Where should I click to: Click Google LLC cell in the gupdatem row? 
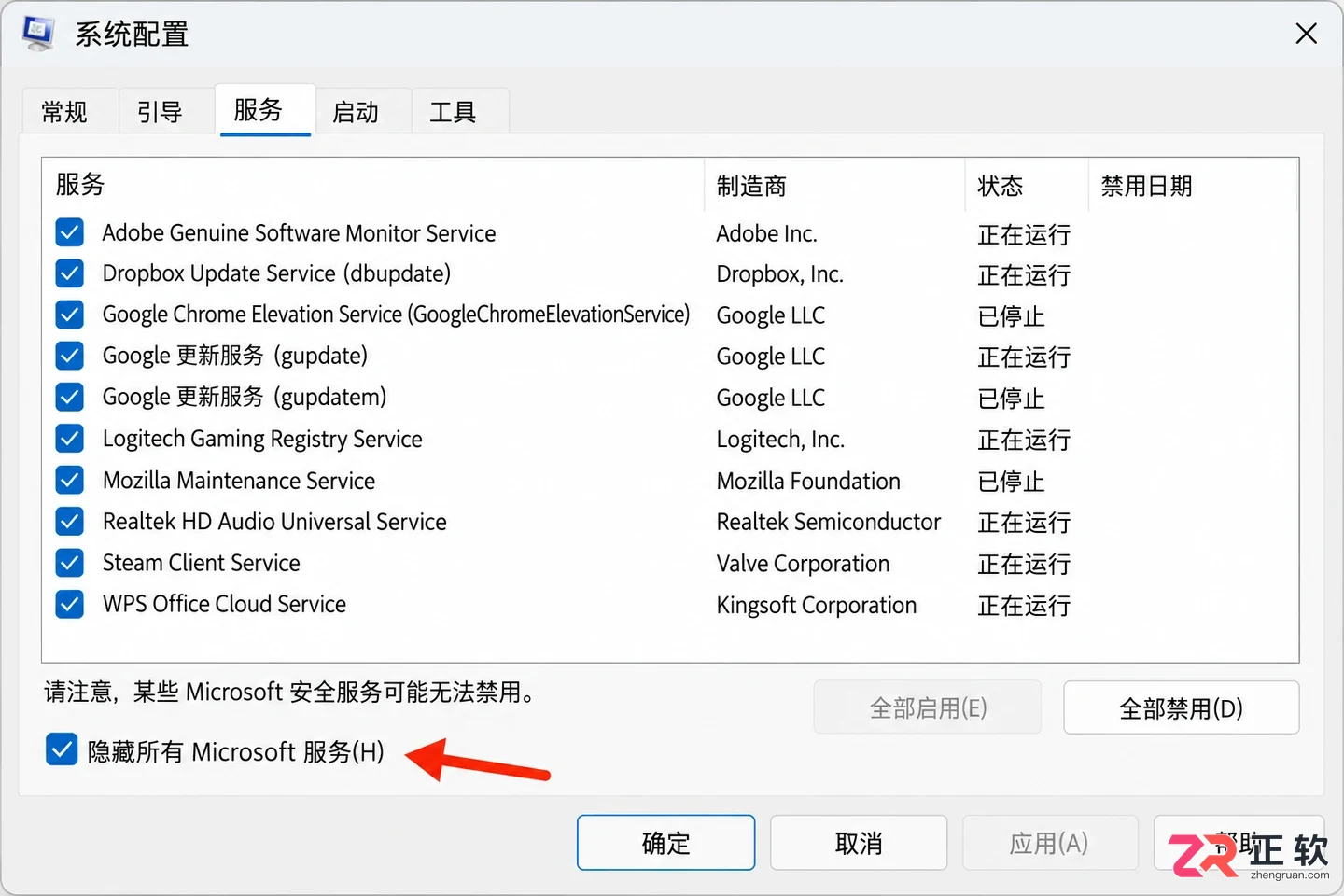(771, 398)
